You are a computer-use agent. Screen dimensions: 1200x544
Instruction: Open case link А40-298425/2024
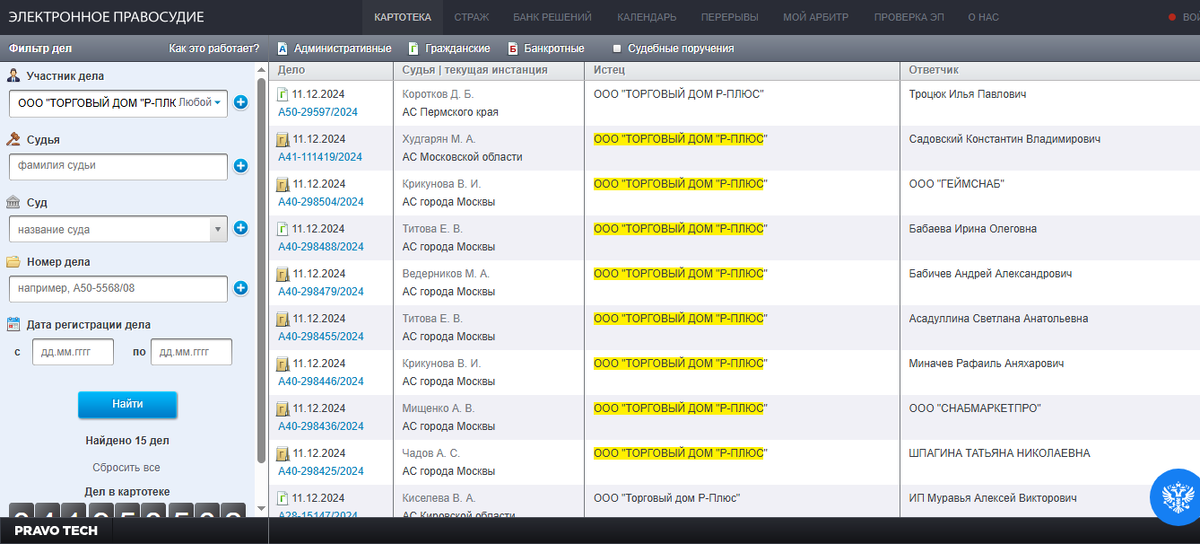[320, 471]
